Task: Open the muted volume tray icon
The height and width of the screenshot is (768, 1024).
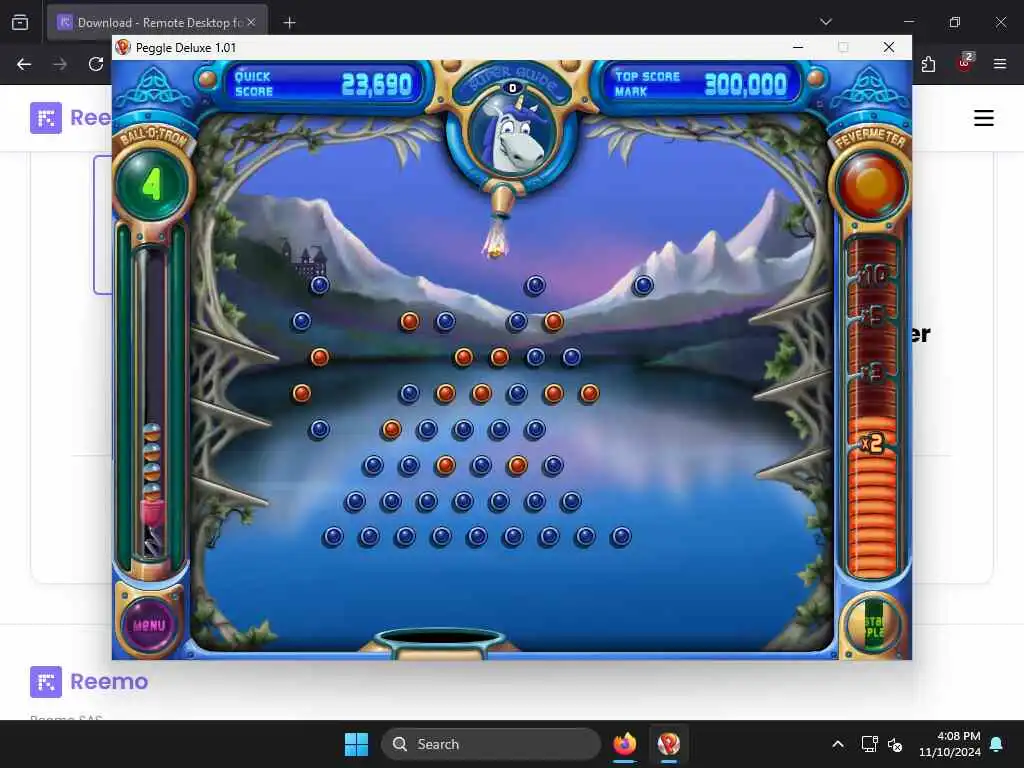Action: tap(895, 744)
